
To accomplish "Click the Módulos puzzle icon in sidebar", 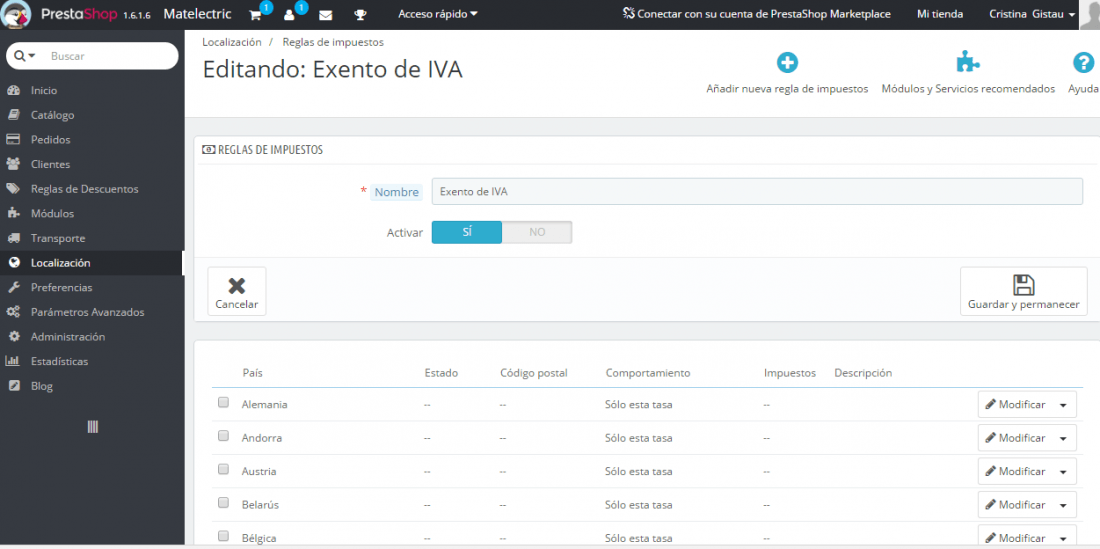I will 13,213.
